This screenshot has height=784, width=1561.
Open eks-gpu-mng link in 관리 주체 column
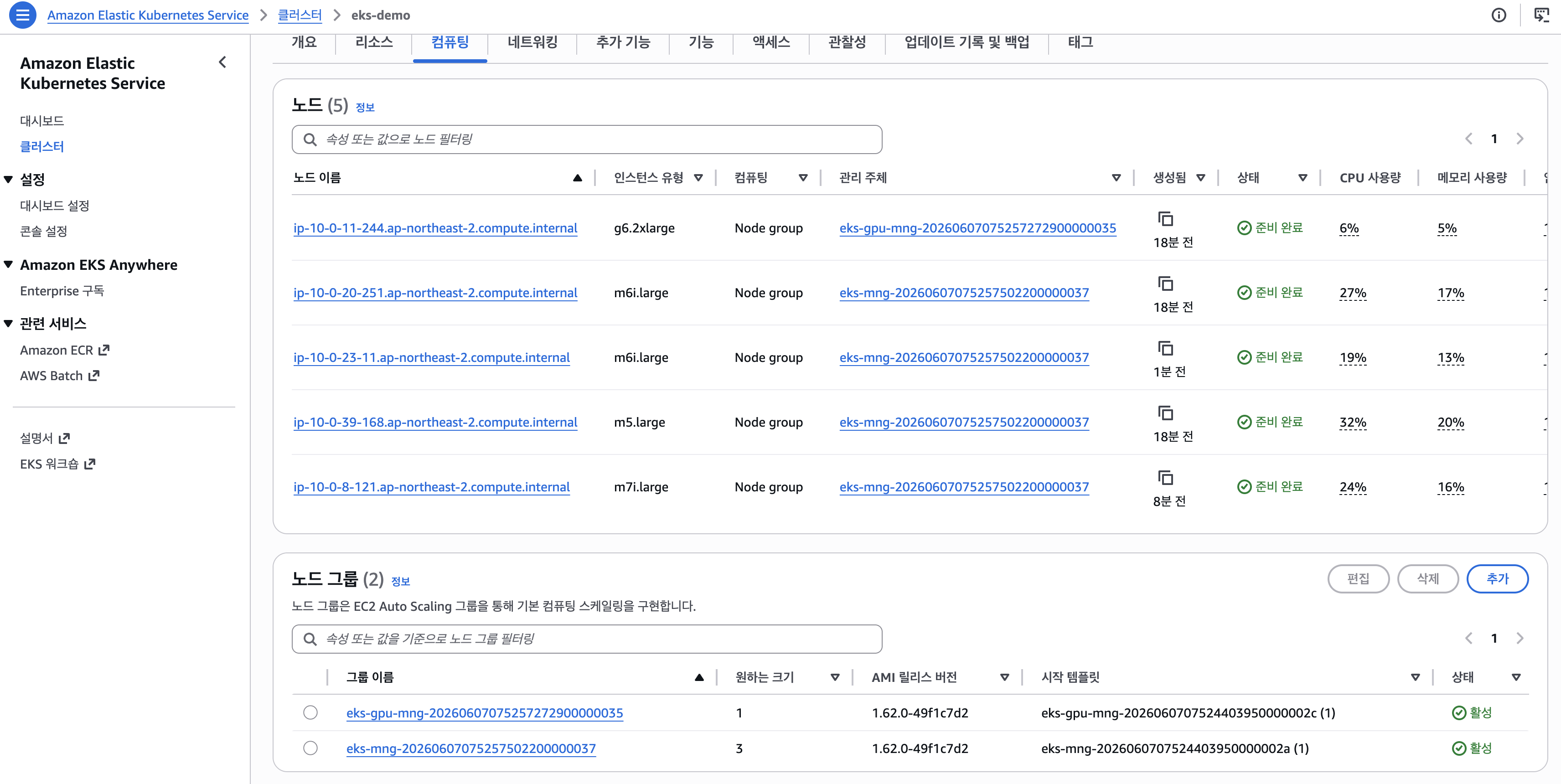[x=977, y=228]
